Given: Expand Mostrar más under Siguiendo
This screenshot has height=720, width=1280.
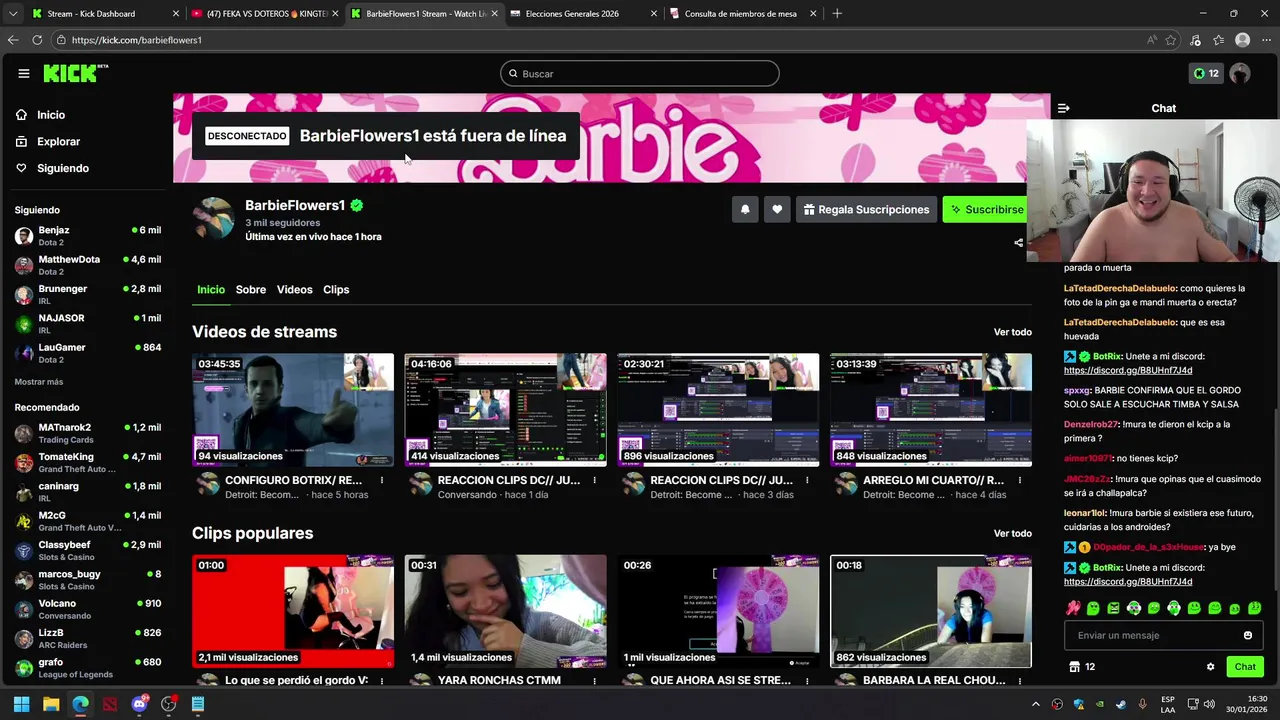Looking at the screenshot, I should (39, 382).
